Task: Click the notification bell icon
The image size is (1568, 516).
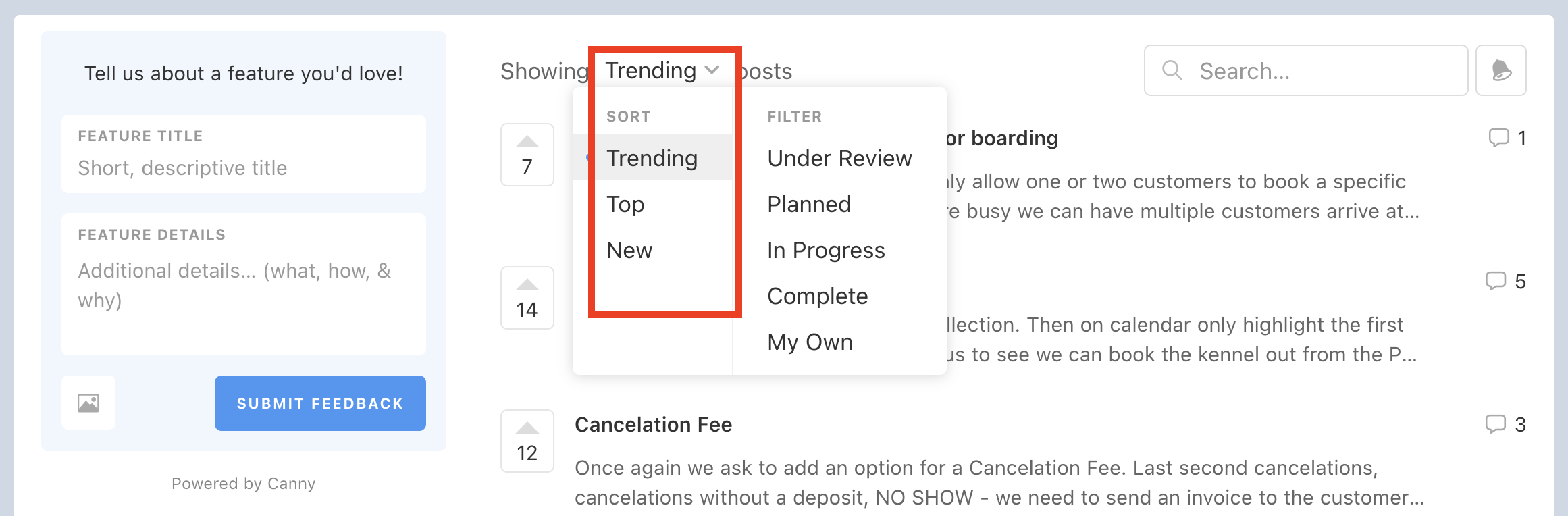Action: point(1501,70)
